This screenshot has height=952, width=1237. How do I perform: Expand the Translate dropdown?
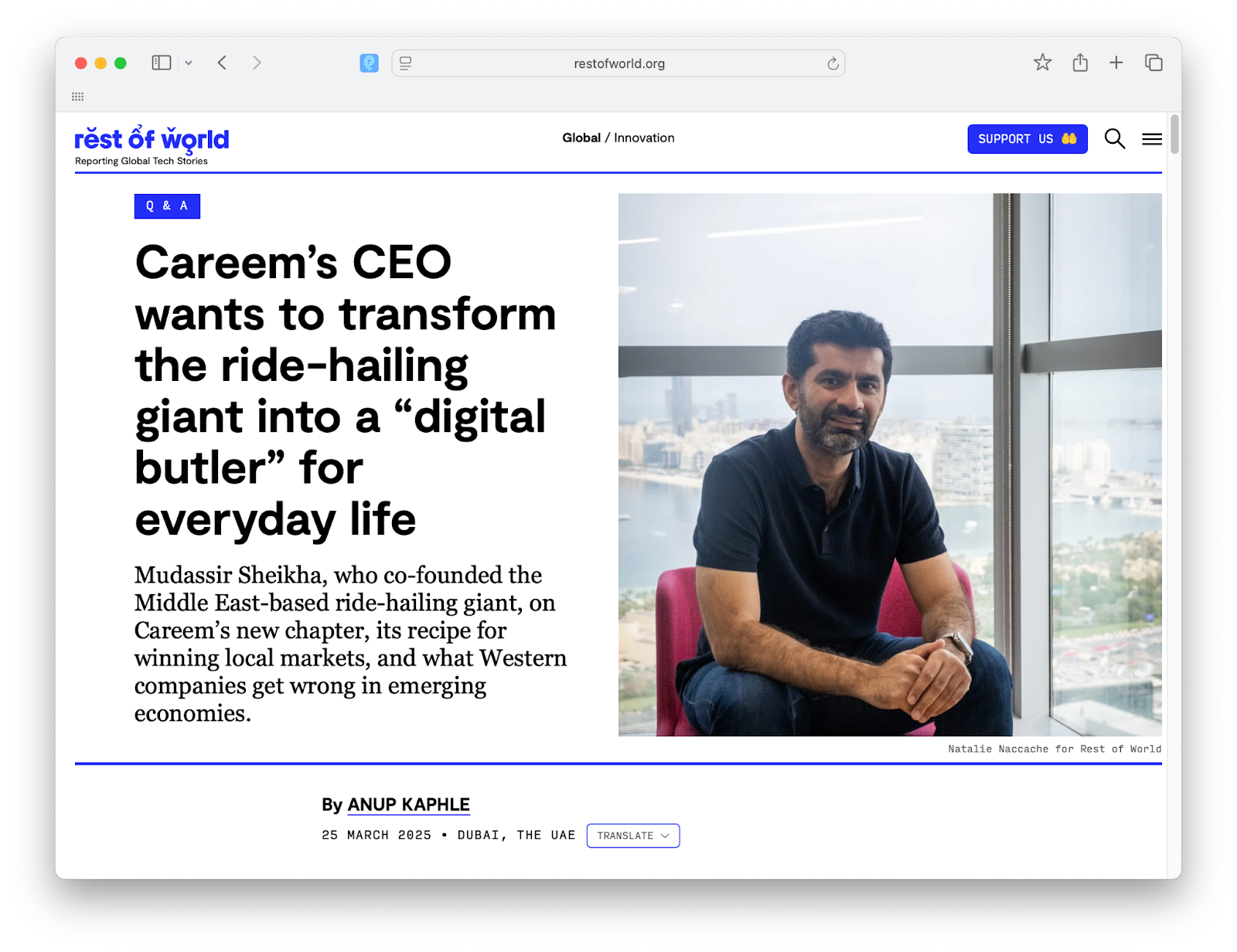(x=633, y=835)
